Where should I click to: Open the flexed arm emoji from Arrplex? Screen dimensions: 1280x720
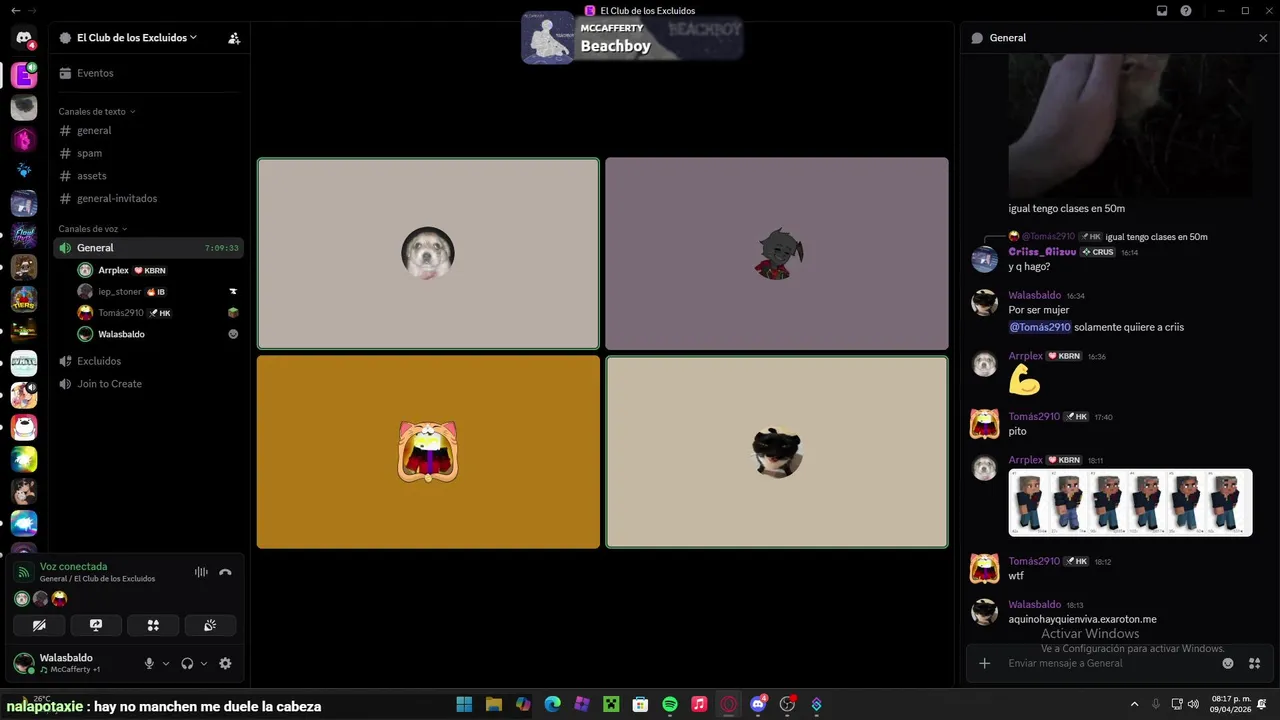pyautogui.click(x=1024, y=380)
